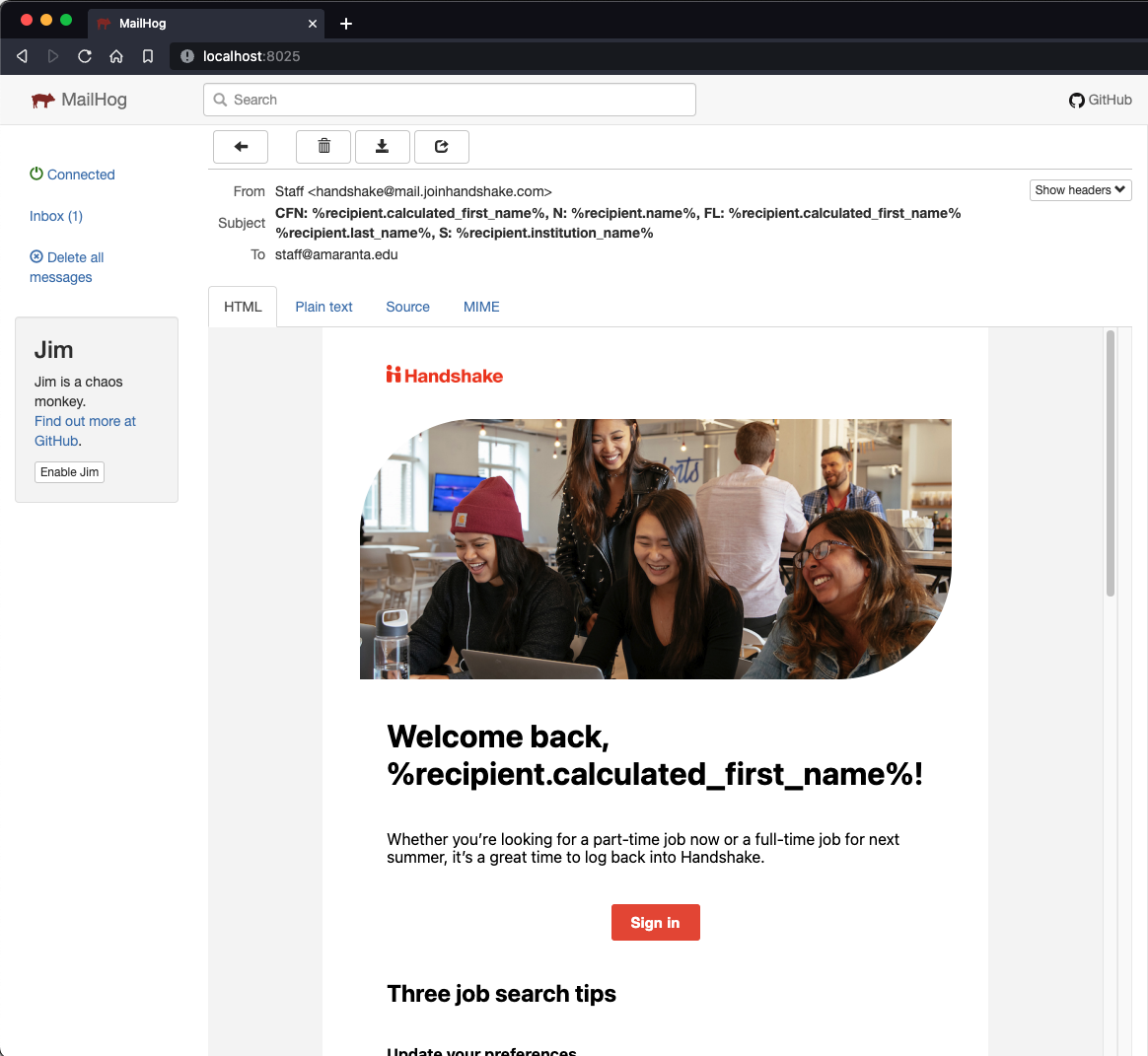Open a new browser tab

pos(346,24)
